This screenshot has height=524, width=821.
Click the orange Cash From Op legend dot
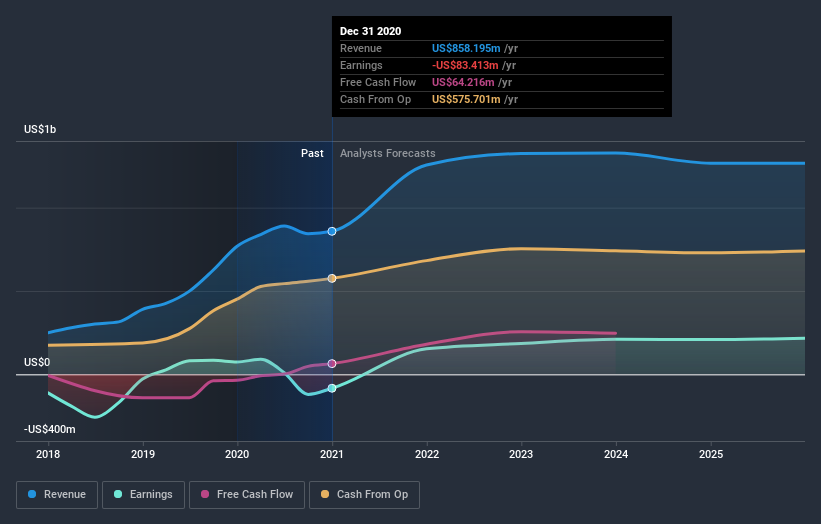[325, 494]
